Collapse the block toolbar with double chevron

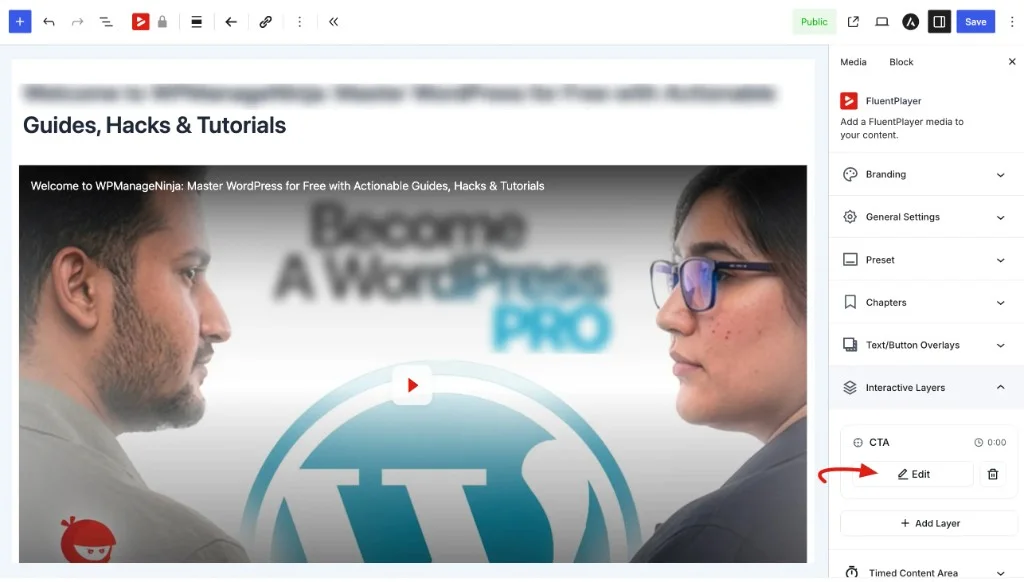click(334, 22)
